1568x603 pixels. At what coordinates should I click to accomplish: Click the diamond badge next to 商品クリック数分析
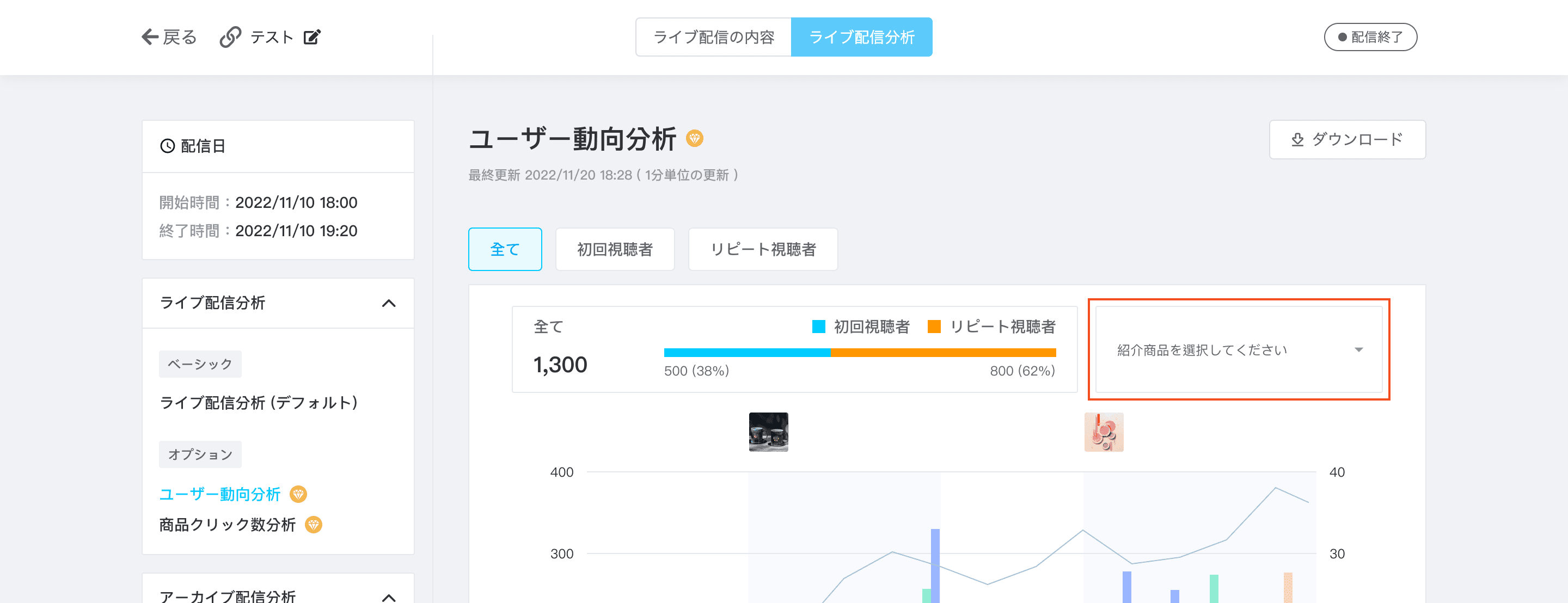[x=314, y=525]
